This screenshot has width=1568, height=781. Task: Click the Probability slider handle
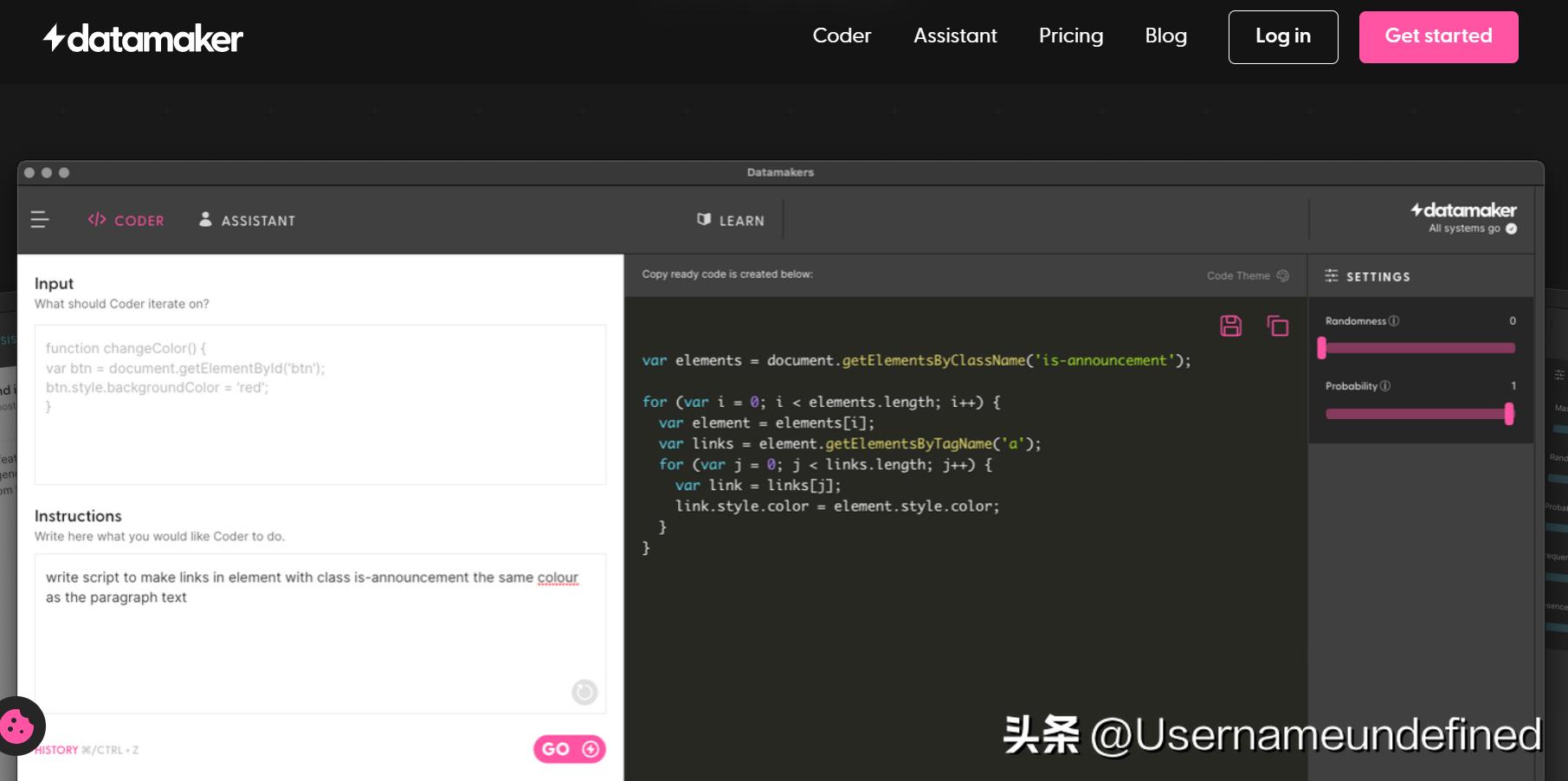tap(1509, 414)
